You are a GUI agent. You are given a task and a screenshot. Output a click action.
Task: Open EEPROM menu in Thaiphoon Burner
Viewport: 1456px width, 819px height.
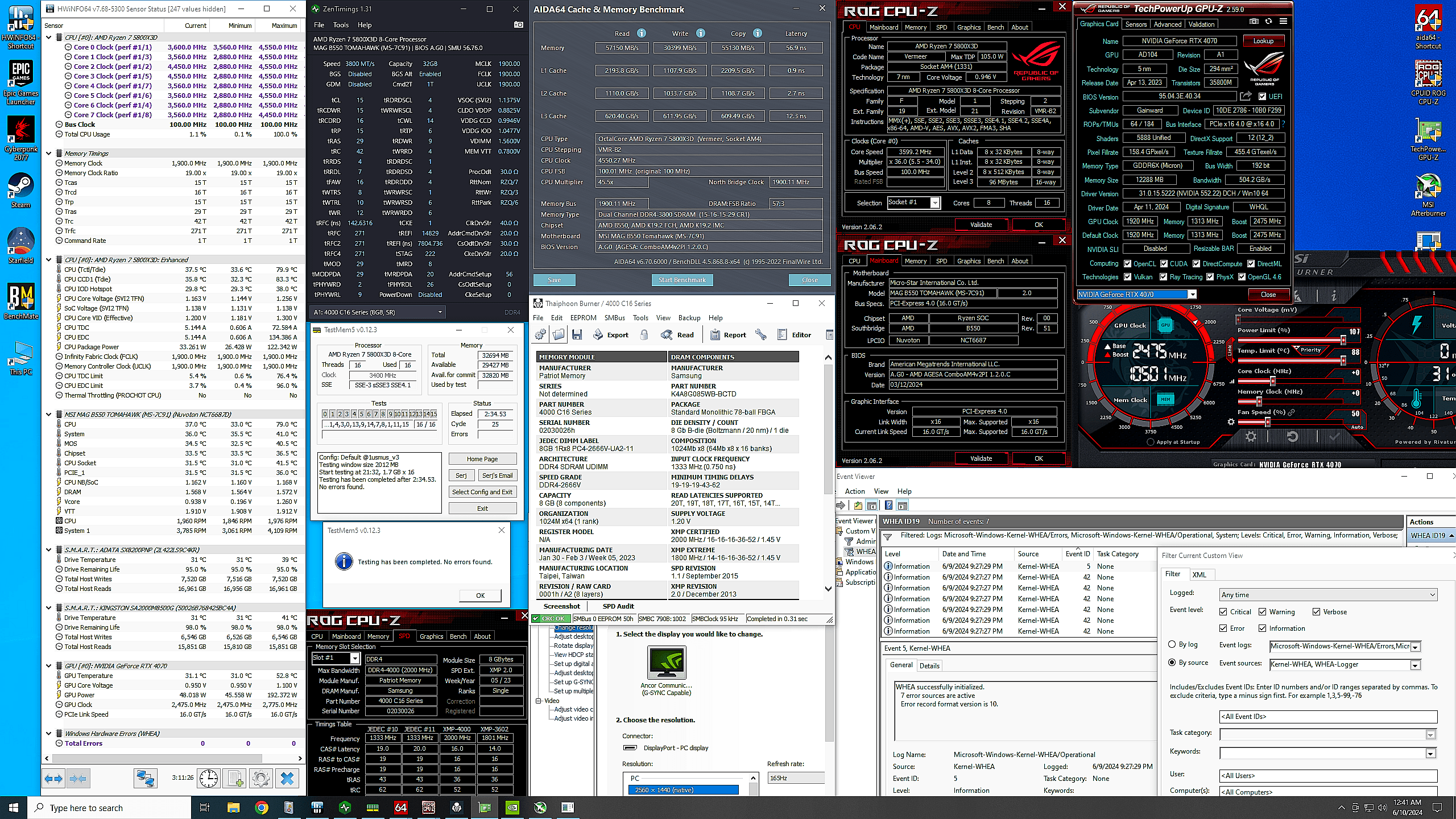583,318
